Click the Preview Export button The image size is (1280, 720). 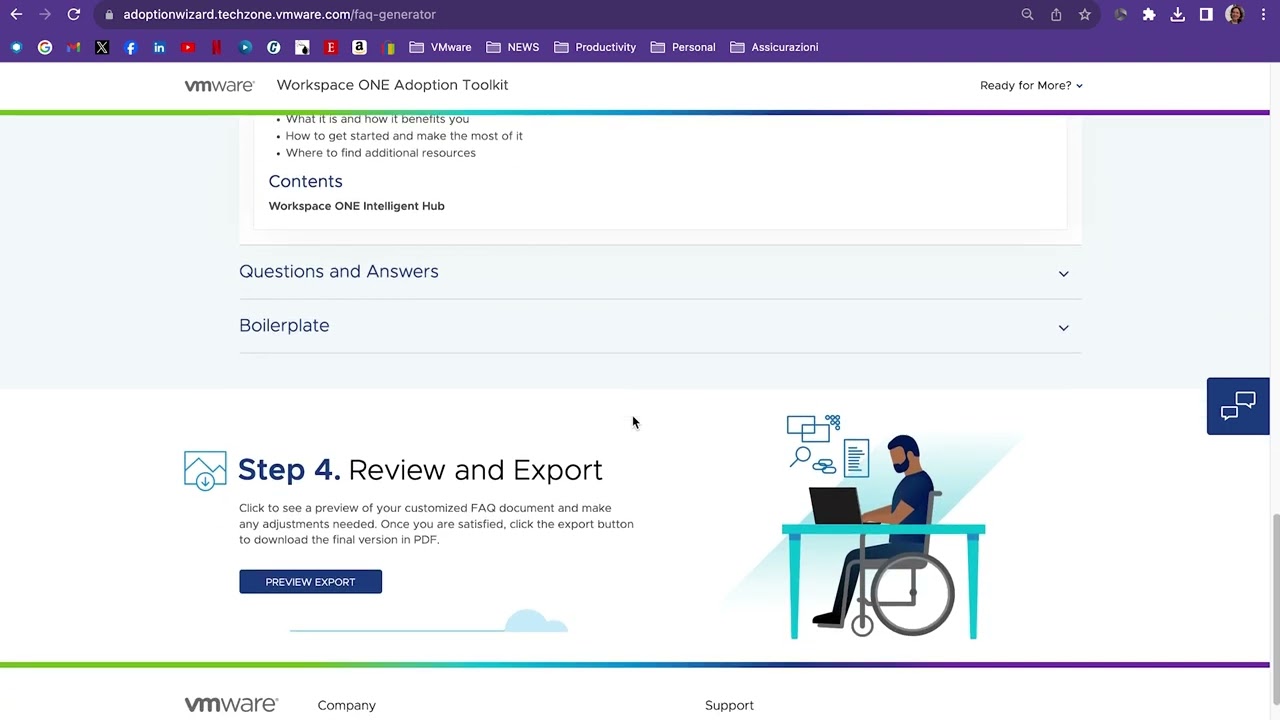310,582
